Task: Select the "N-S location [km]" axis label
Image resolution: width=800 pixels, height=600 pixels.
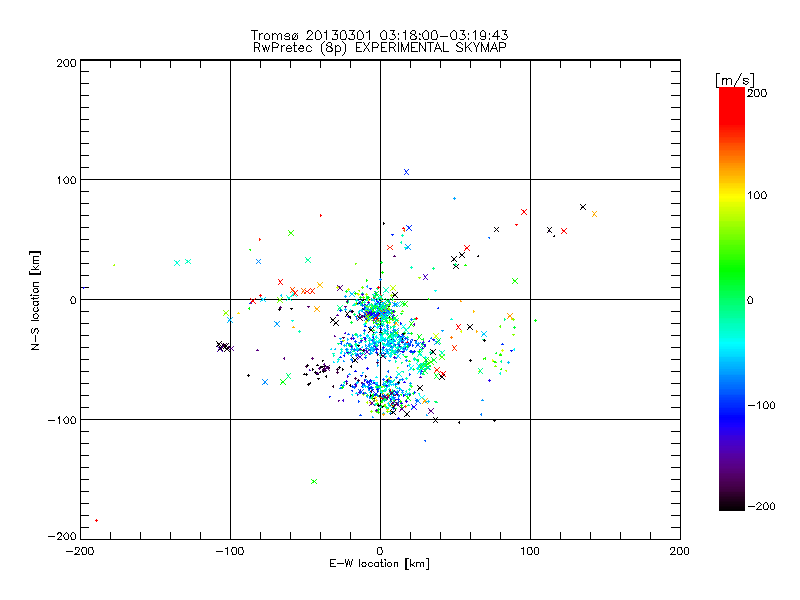Action: pos(35,300)
